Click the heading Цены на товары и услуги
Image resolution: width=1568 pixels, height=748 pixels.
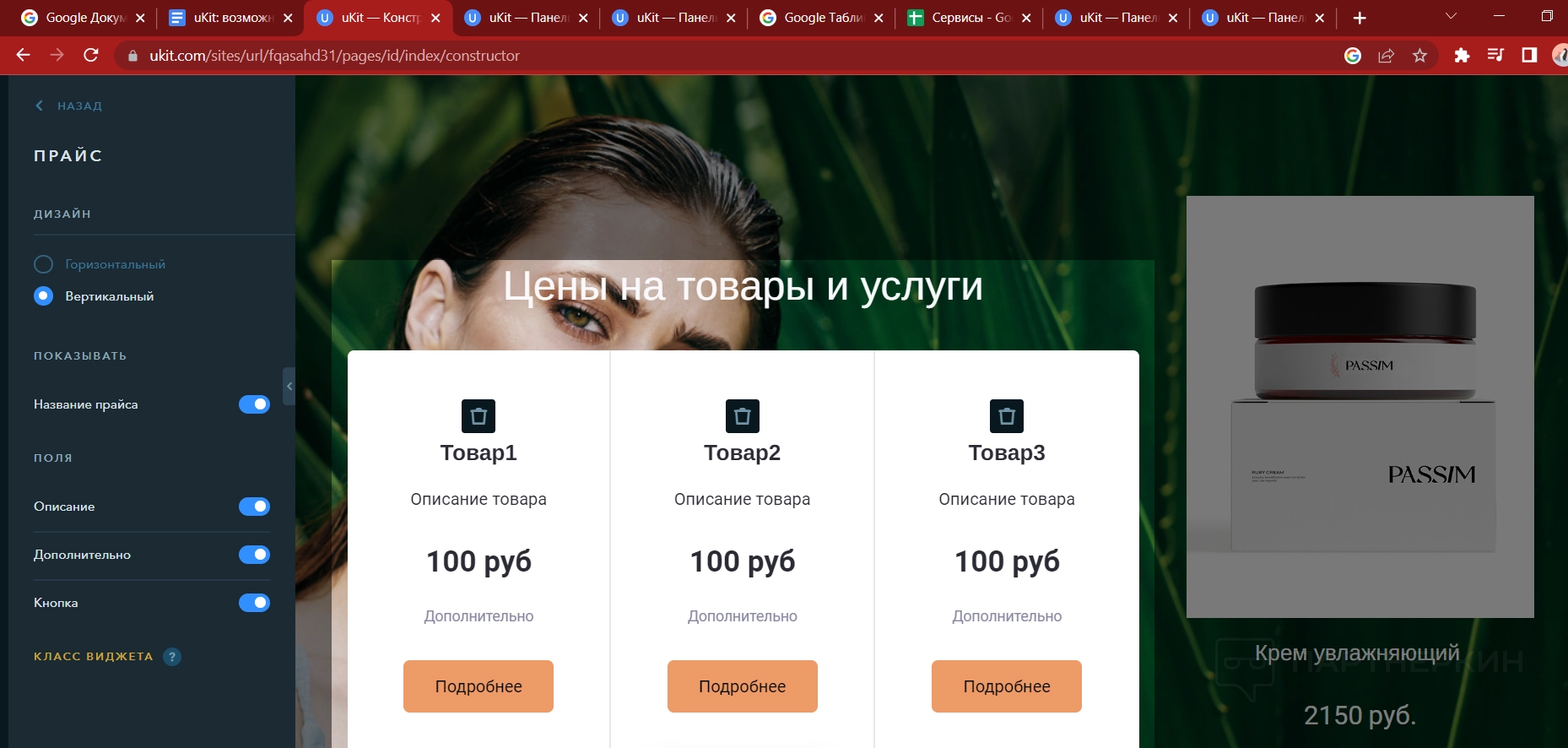tap(743, 286)
